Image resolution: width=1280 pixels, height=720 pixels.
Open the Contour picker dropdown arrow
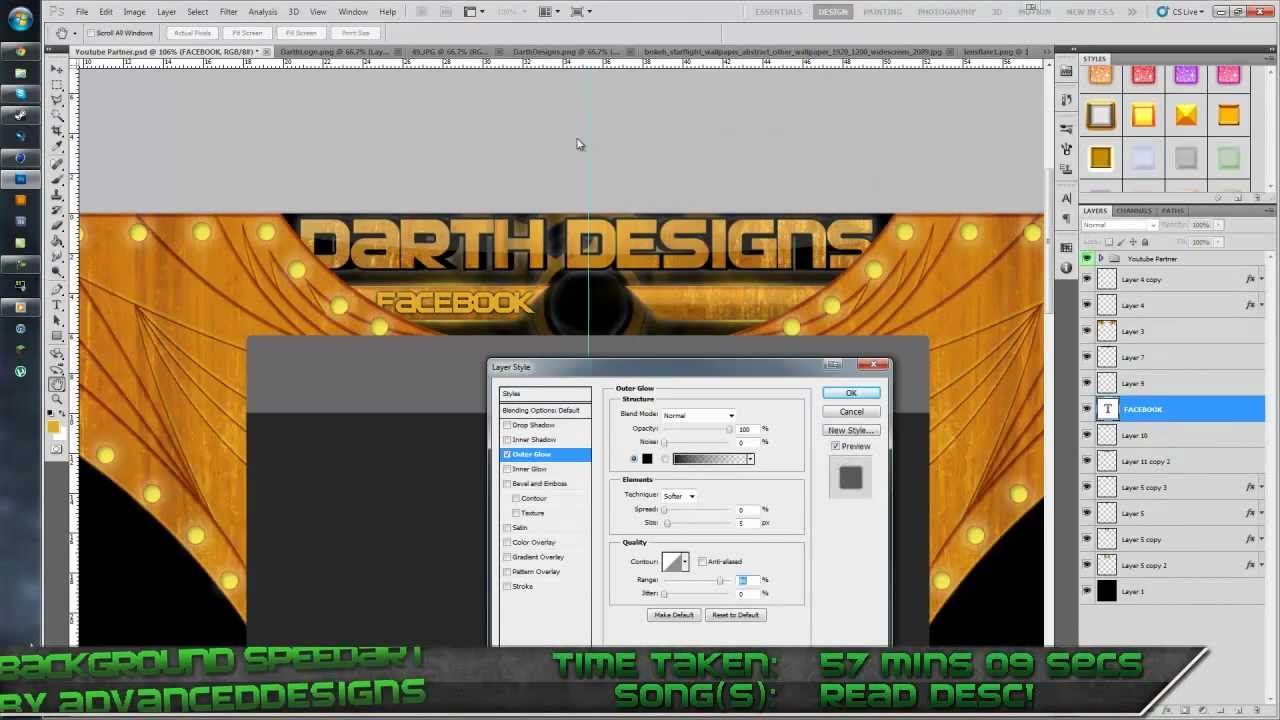tap(684, 562)
